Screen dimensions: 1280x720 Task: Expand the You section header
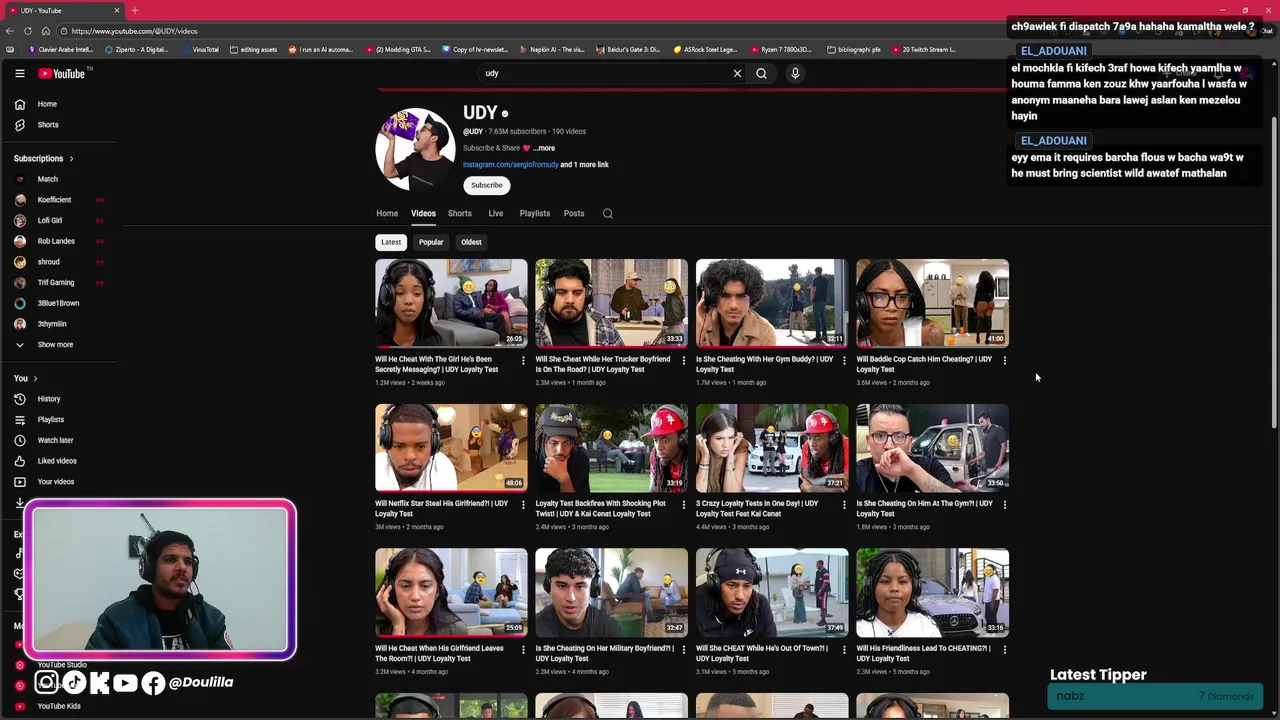click(25, 378)
